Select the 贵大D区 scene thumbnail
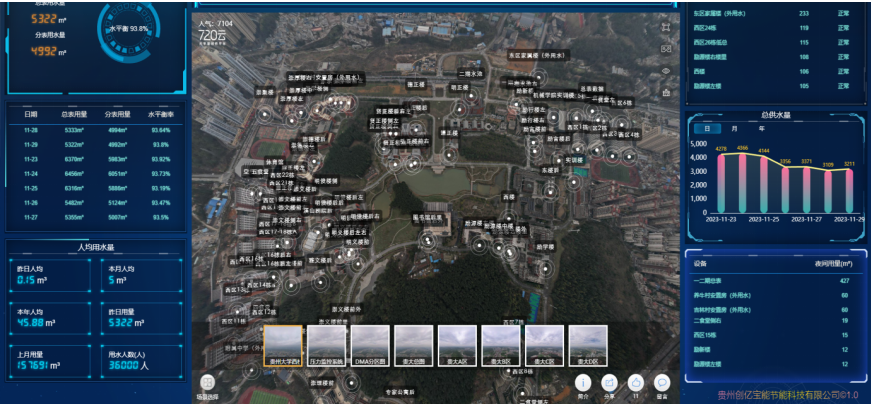The image size is (871, 405). 587,345
